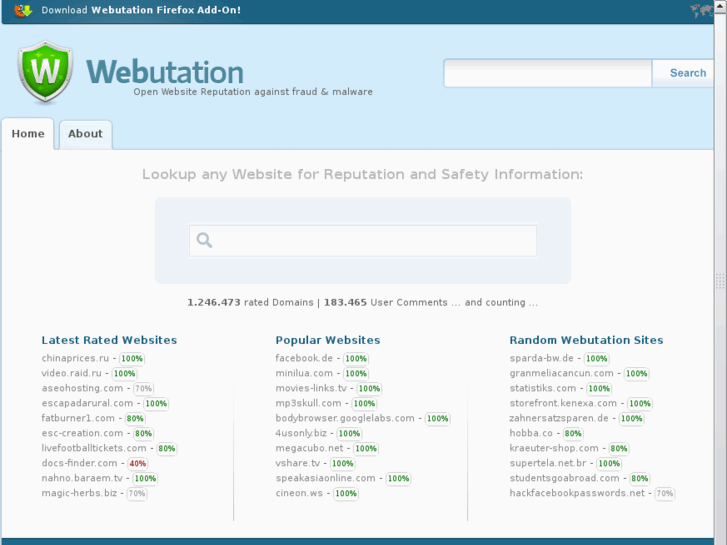Open cineon.ws link

(x=299, y=493)
